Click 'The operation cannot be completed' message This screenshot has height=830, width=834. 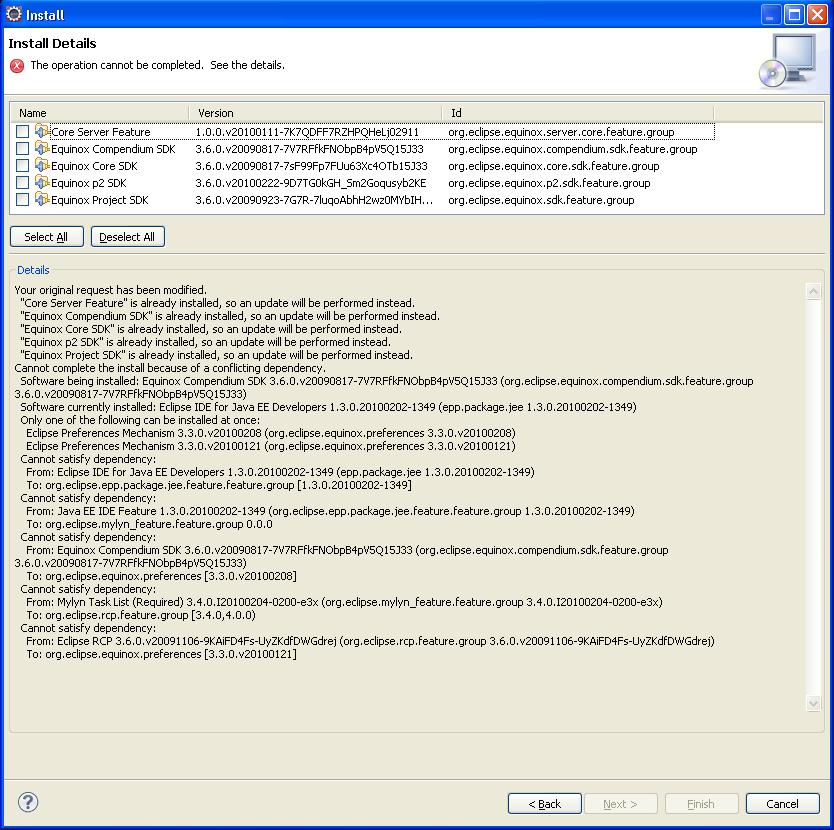click(157, 65)
